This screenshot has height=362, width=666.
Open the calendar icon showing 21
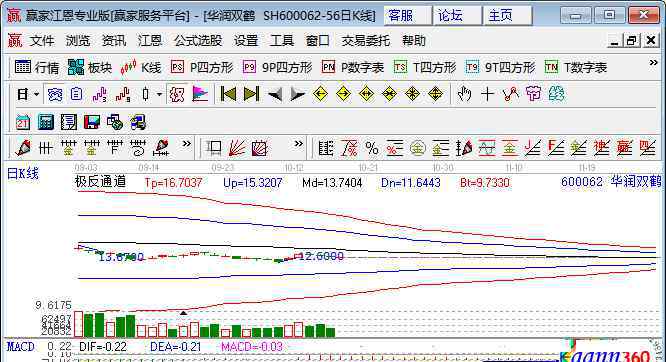[23, 122]
